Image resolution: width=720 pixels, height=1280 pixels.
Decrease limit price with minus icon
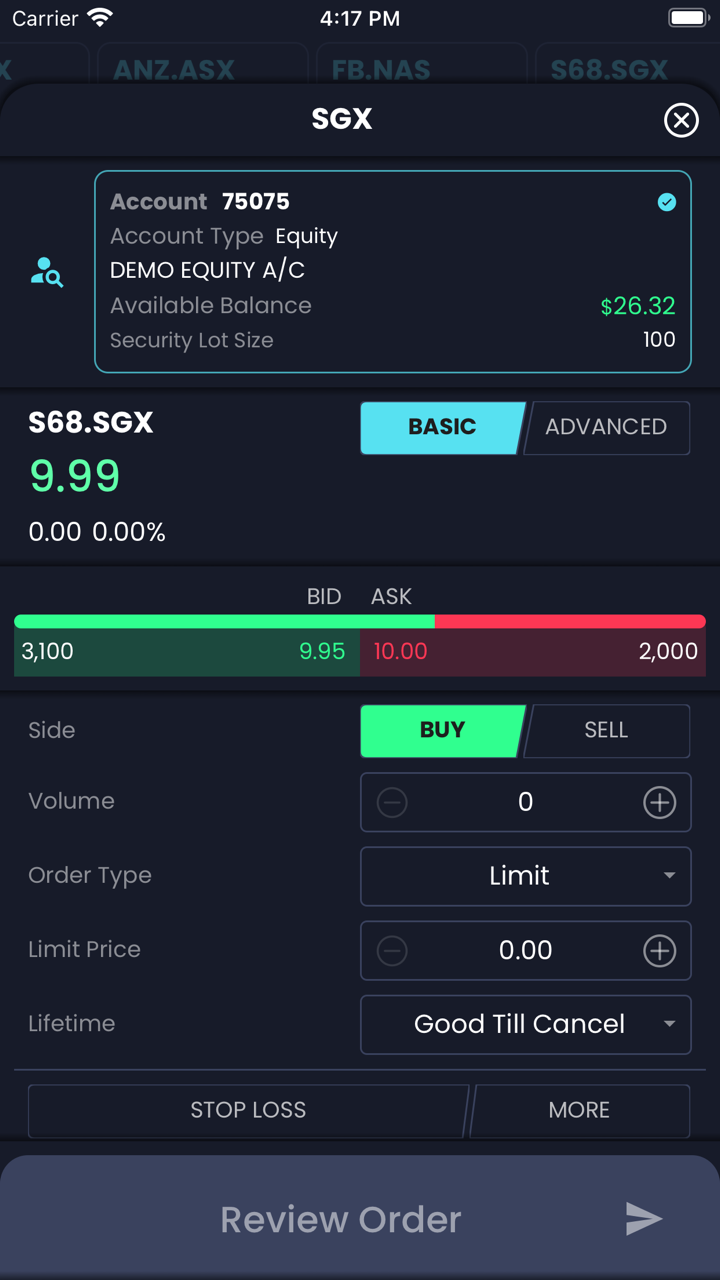[x=392, y=950]
